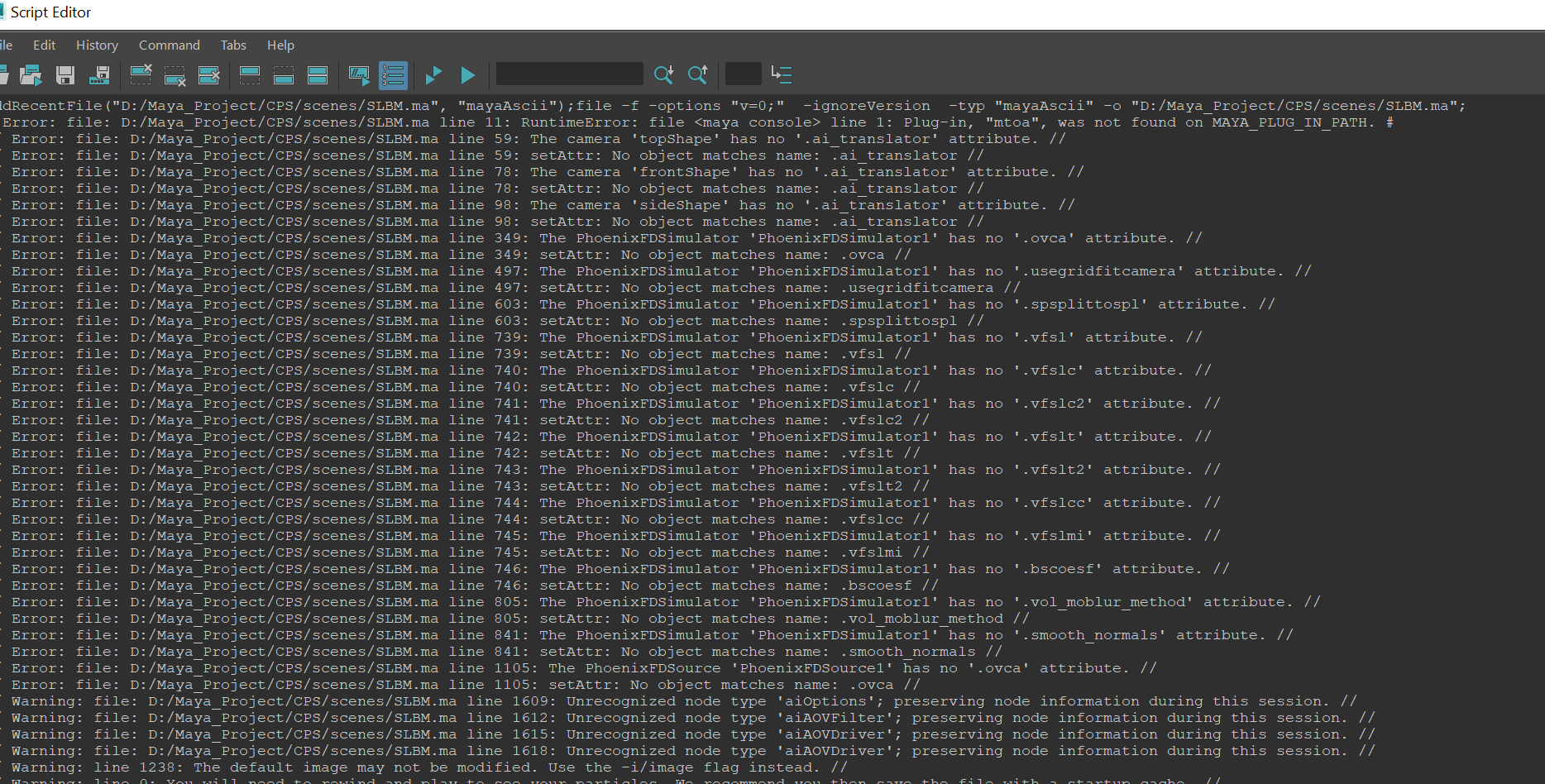
Task: Click 'MAYA_PLUG_IN_PATH' in the error output
Action: pyautogui.click(x=1289, y=122)
